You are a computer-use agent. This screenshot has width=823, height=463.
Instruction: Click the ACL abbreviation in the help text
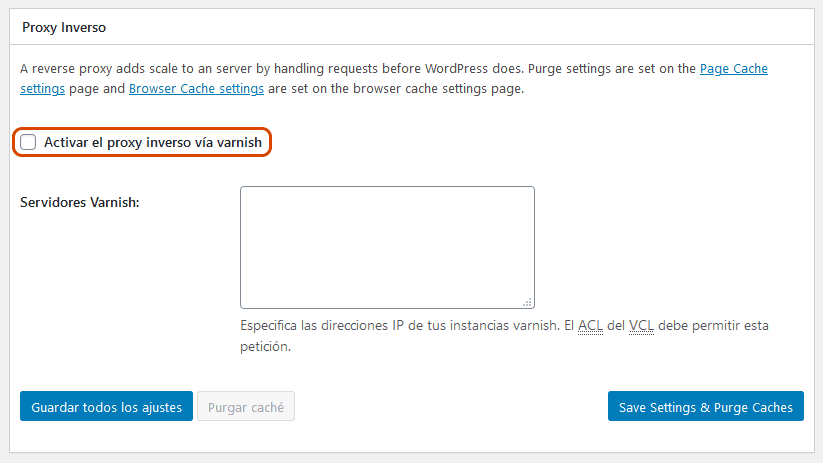coord(589,326)
